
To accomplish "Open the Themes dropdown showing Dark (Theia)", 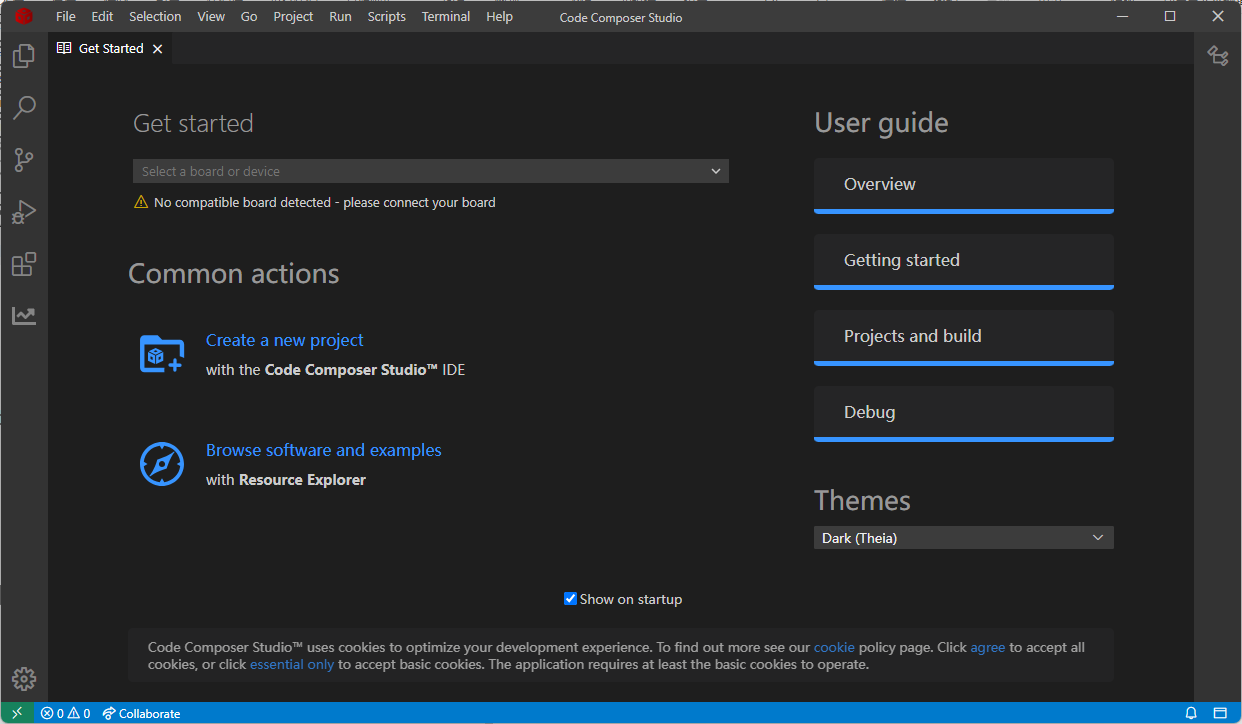I will [x=964, y=538].
